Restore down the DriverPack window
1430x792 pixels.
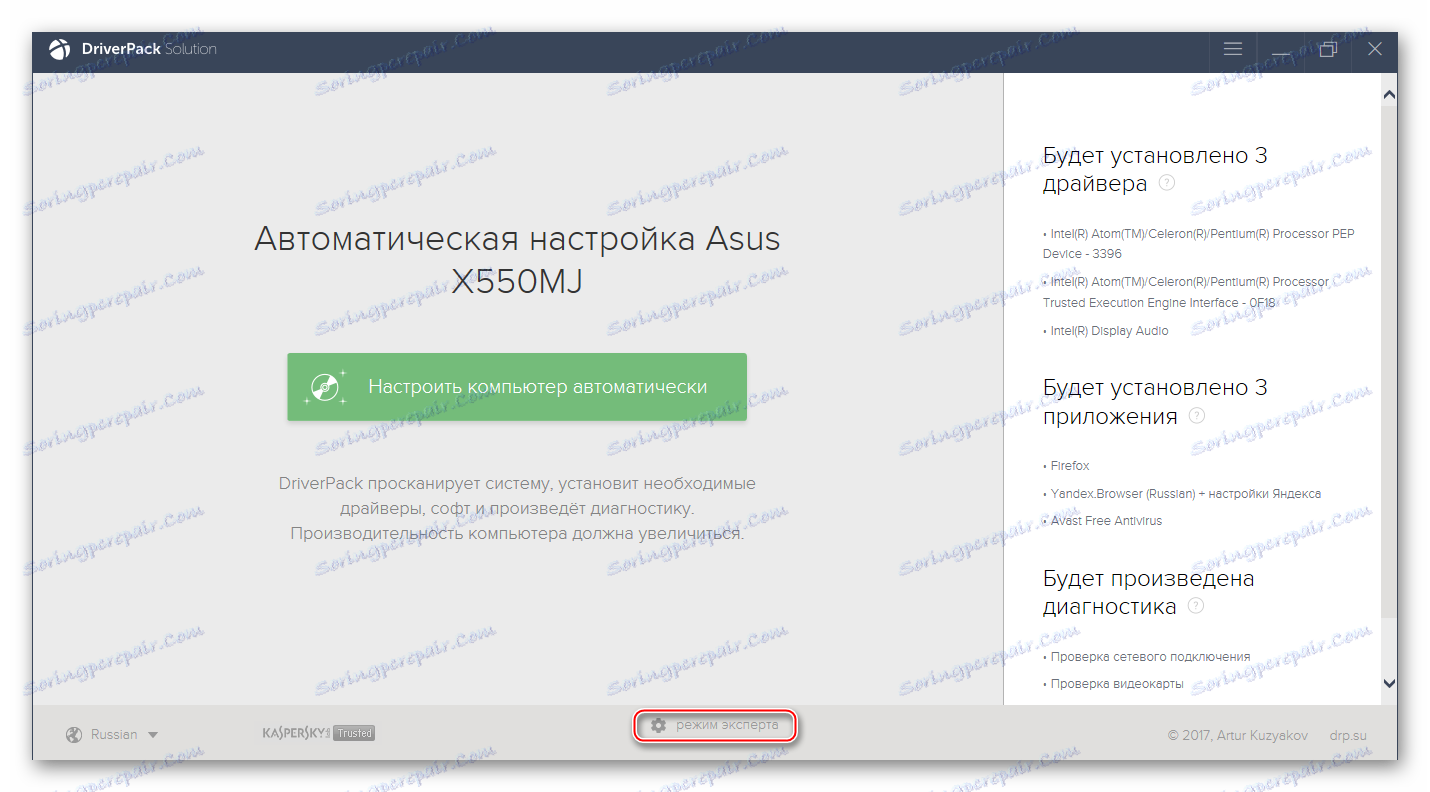[1328, 49]
